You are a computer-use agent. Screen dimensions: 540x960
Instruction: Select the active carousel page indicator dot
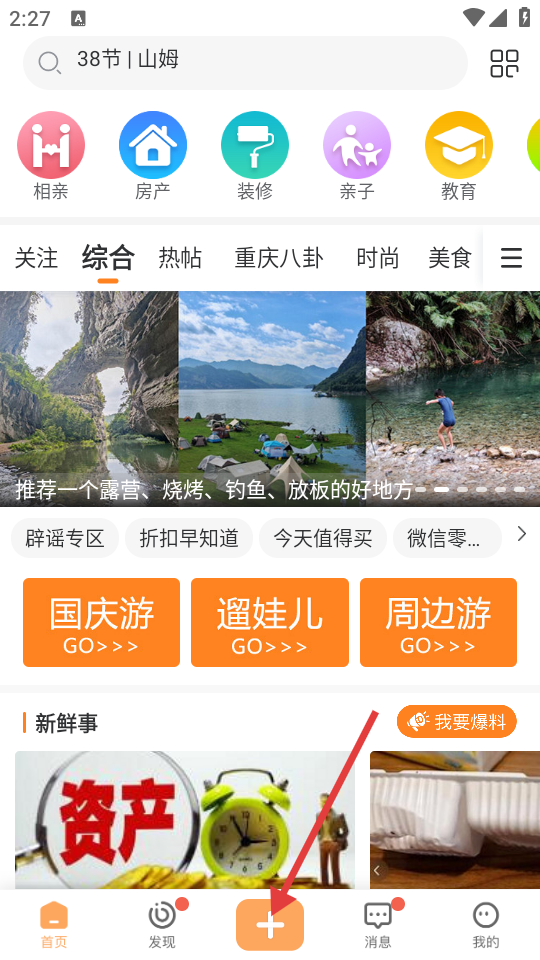click(441, 489)
